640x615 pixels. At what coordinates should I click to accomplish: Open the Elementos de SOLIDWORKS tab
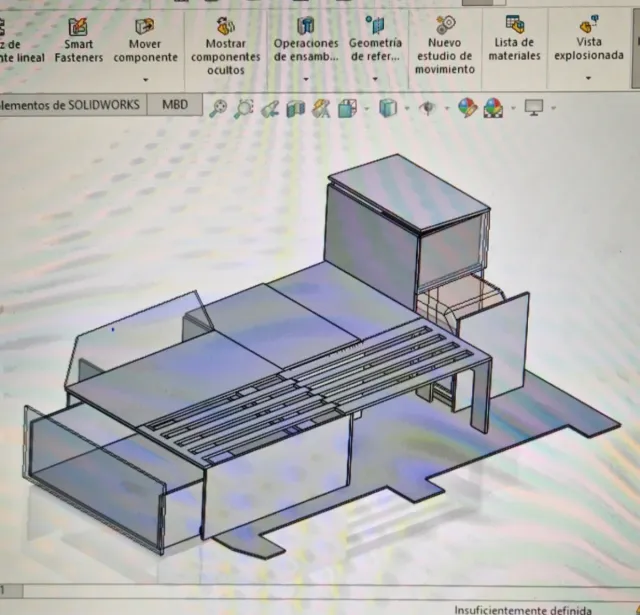pyautogui.click(x=70, y=105)
